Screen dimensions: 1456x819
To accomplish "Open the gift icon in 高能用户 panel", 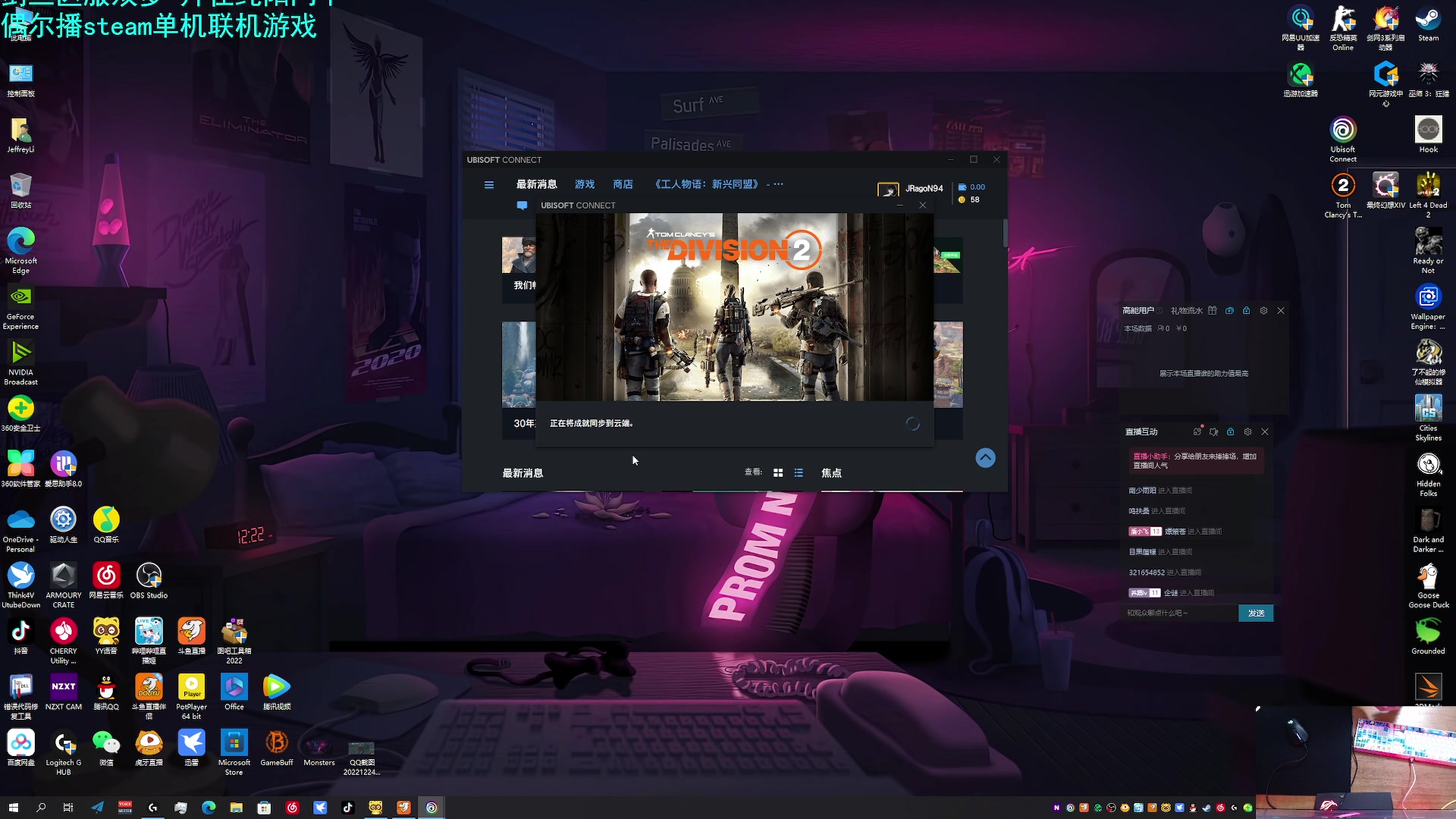I will (x=1213, y=311).
